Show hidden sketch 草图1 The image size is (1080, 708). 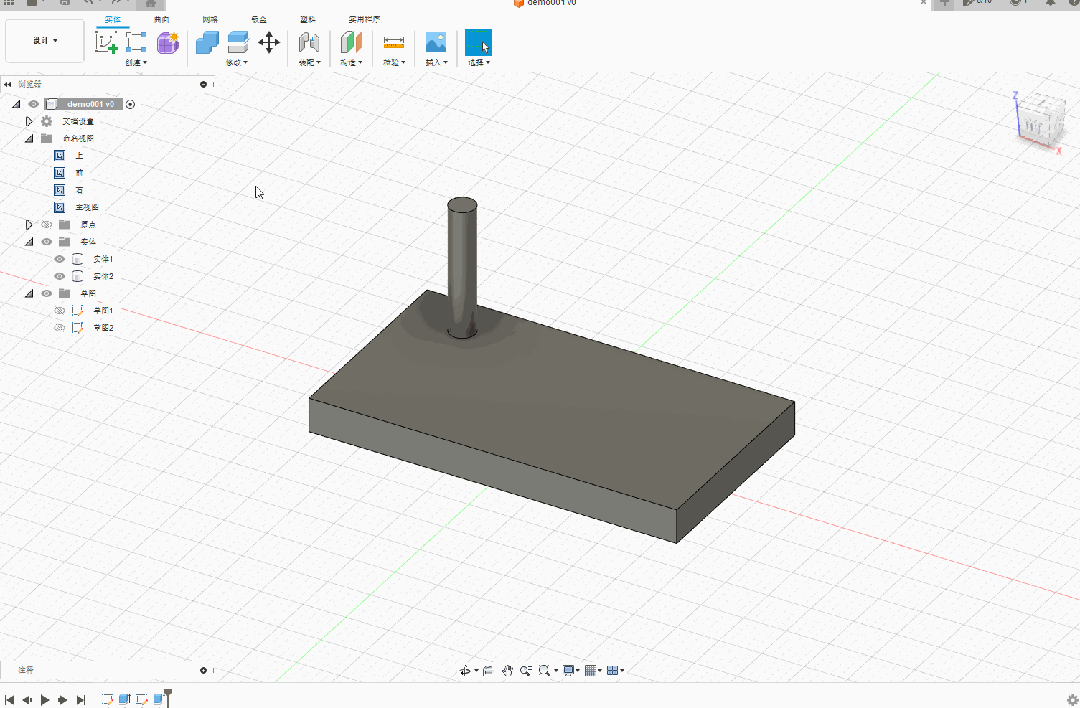coord(60,311)
